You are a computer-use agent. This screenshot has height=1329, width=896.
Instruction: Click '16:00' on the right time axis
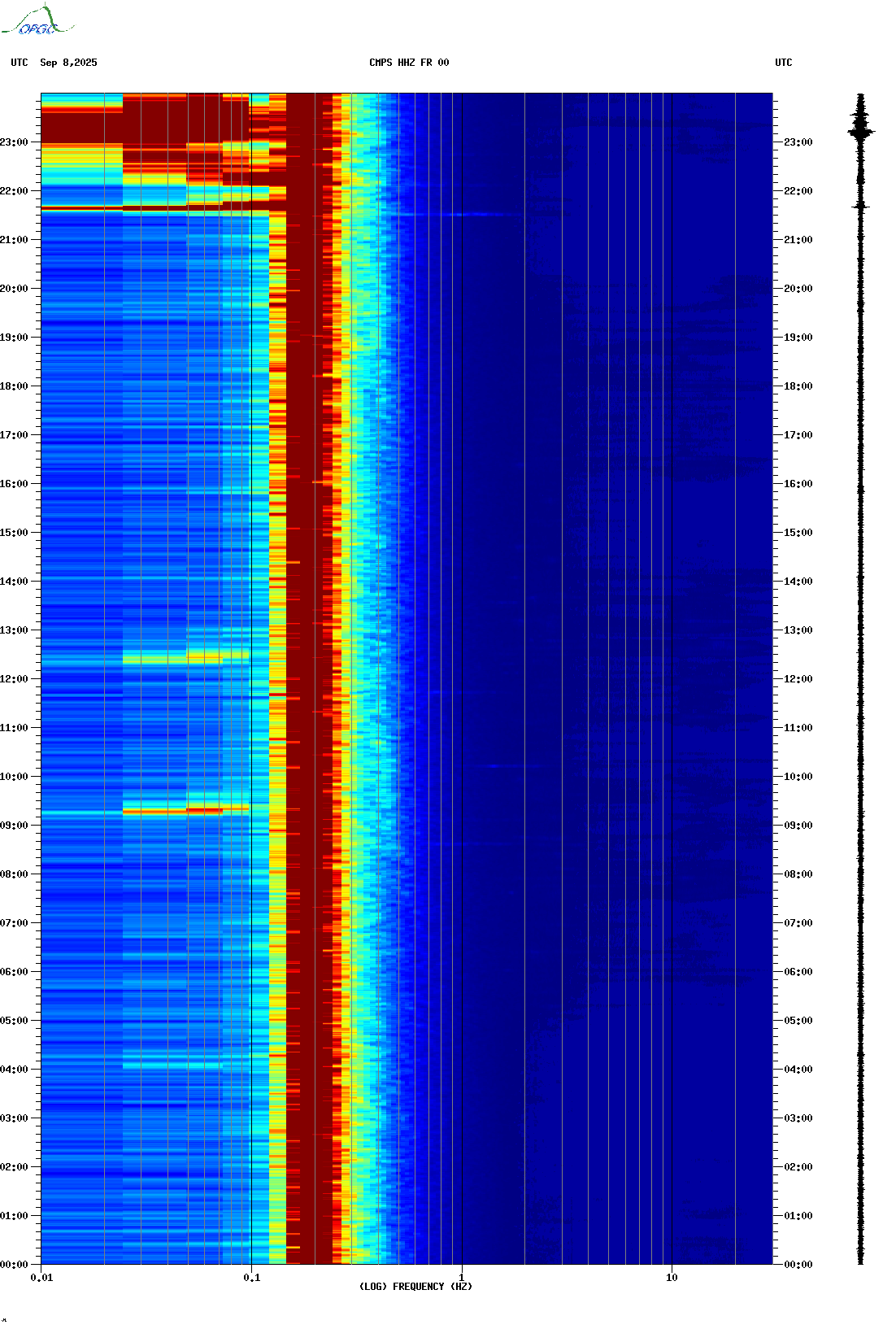tap(798, 484)
